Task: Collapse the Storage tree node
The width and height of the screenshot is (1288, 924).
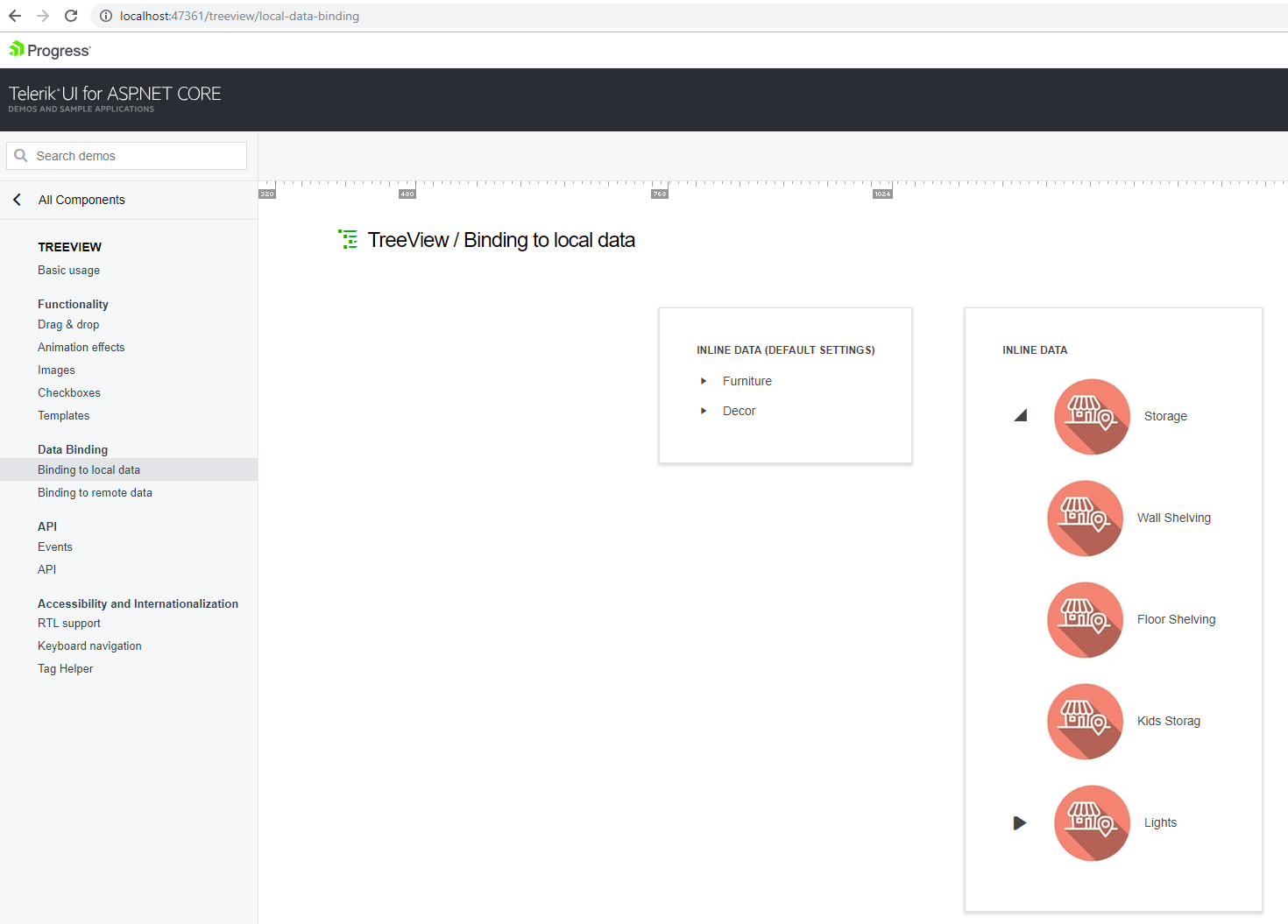Action: pyautogui.click(x=1020, y=416)
